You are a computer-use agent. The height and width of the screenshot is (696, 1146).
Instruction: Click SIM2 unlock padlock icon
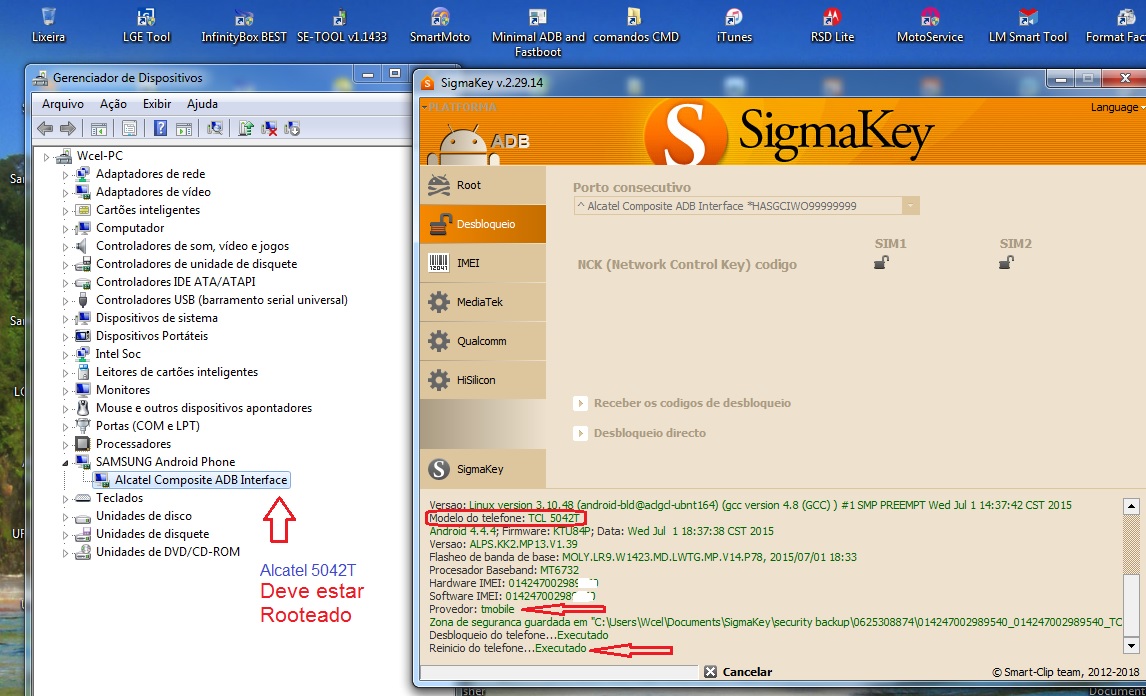[1006, 262]
